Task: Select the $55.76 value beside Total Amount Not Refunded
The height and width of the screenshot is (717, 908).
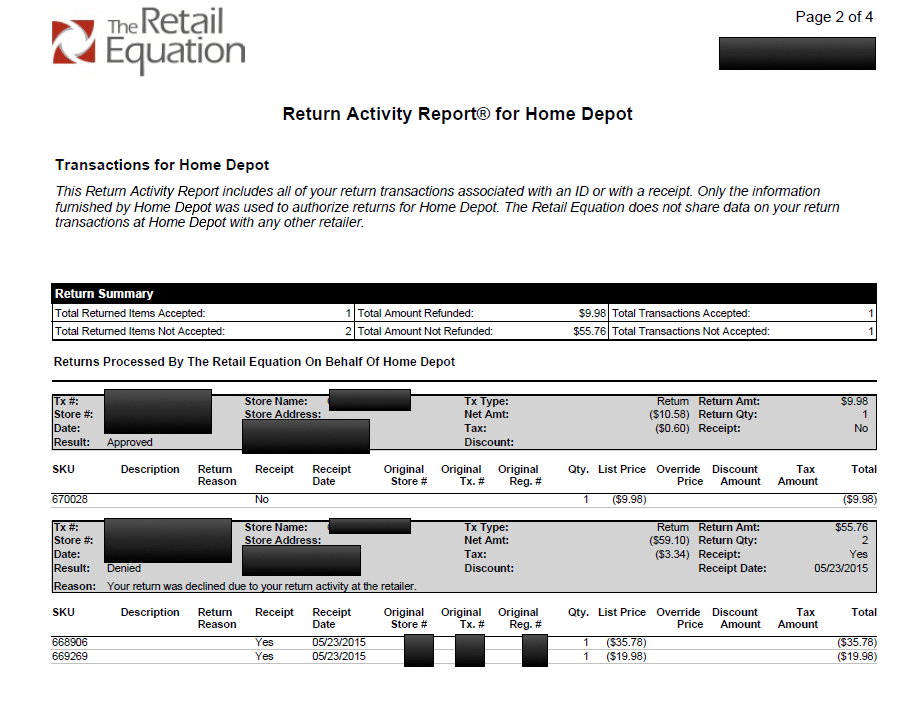Action: click(590, 331)
